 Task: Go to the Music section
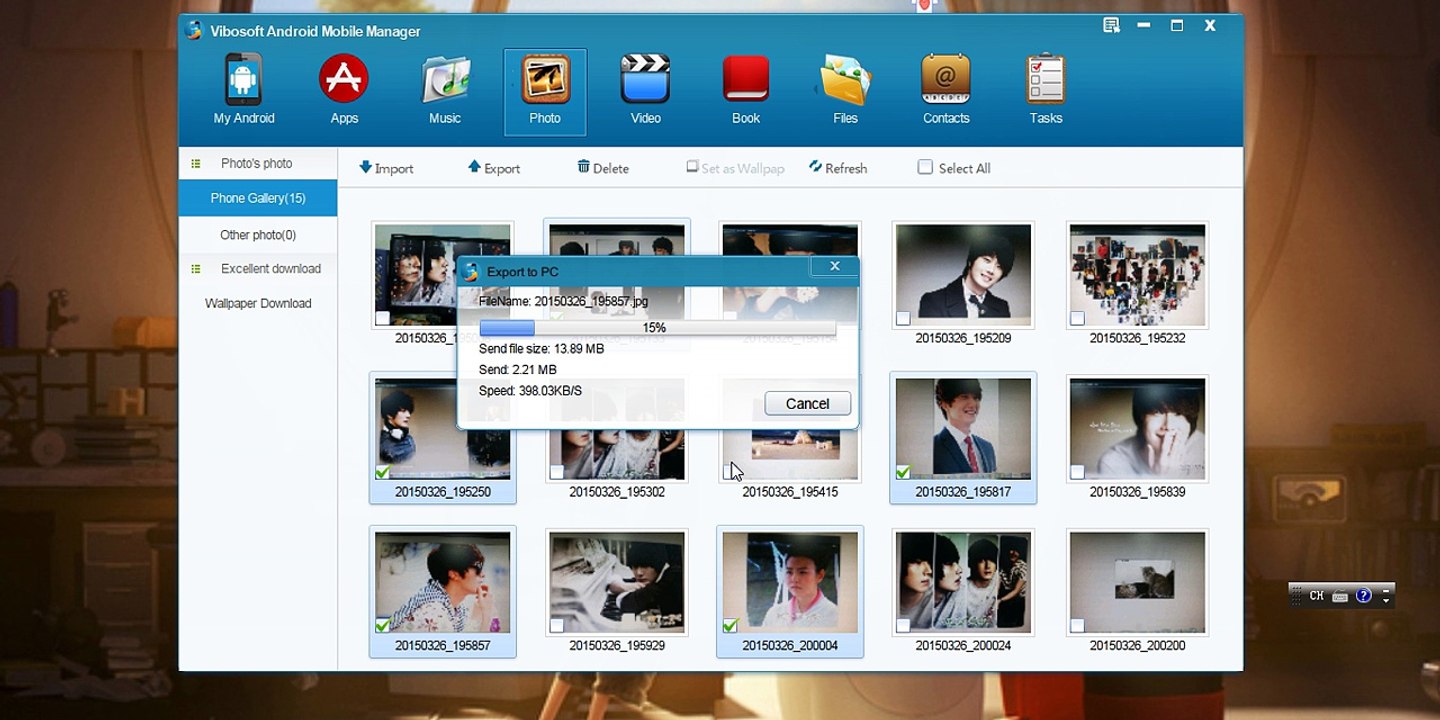pos(445,91)
